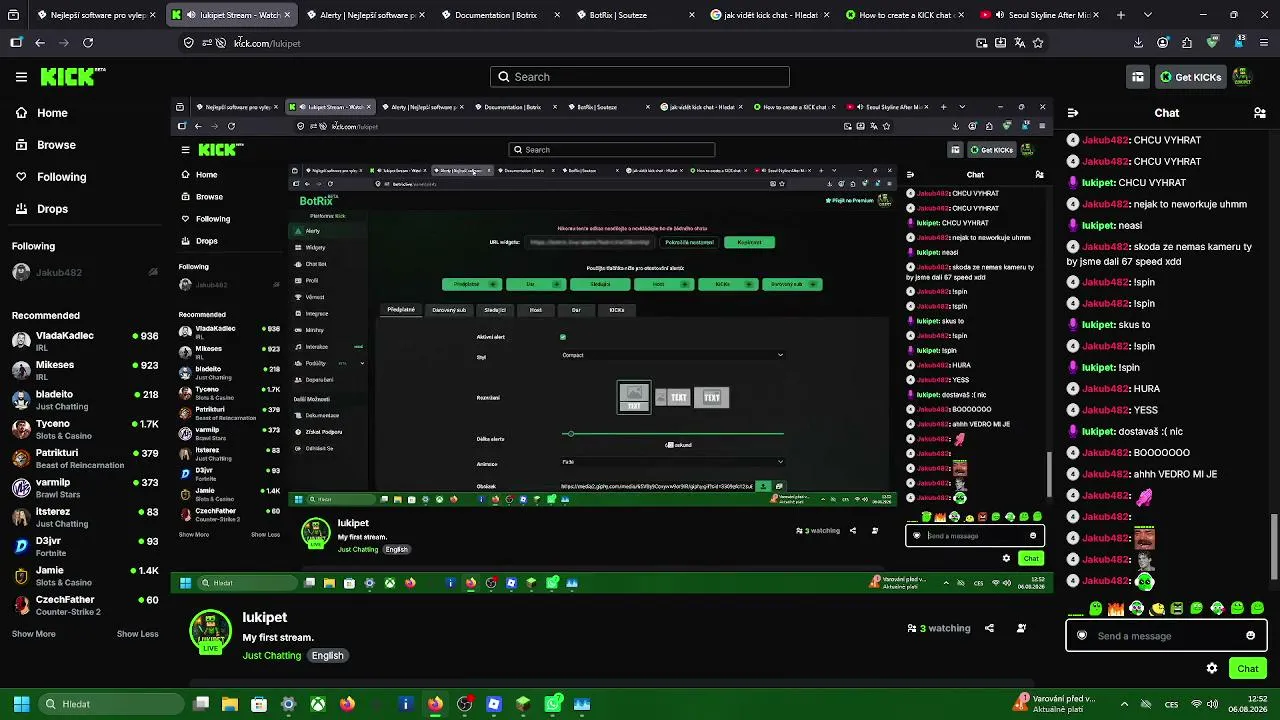Screen dimensions: 1280x720
Task: Open VladaKadlec's channel from Recommended
Action: (x=85, y=341)
